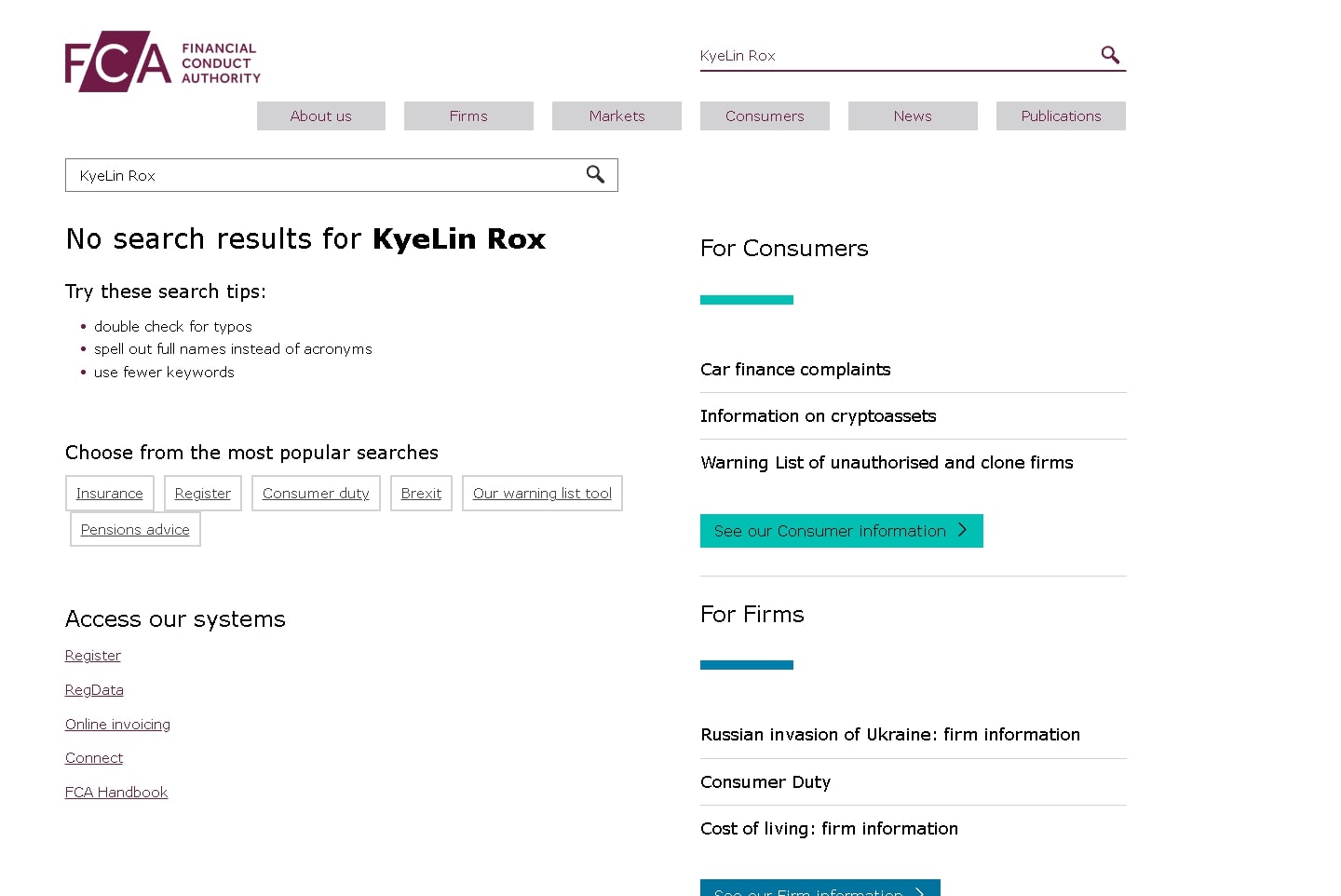Click the 'double check for typos' tip
The image size is (1341, 896).
point(173,327)
